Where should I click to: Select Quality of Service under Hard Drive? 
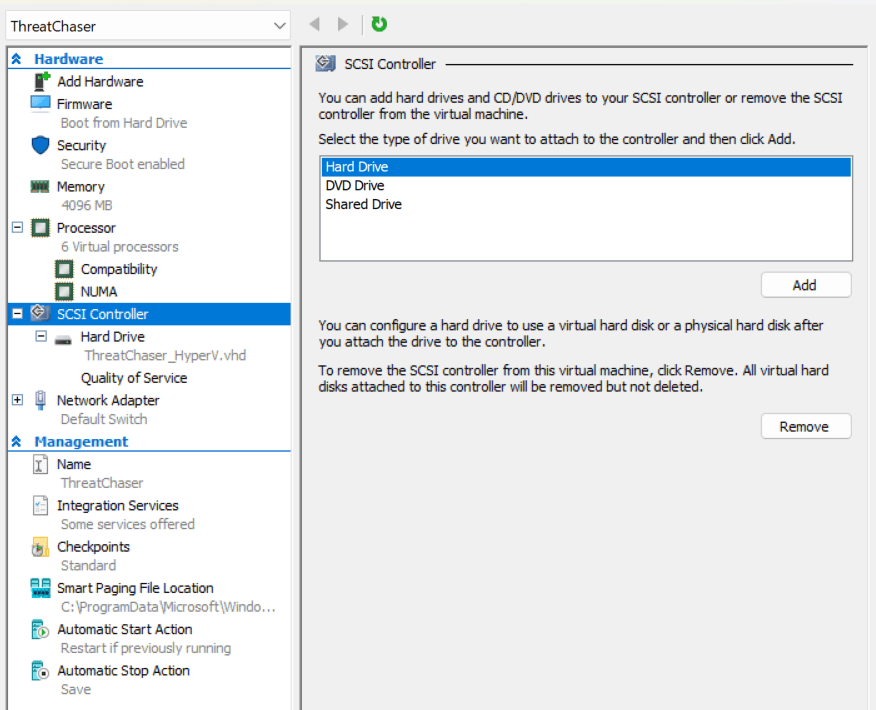134,378
